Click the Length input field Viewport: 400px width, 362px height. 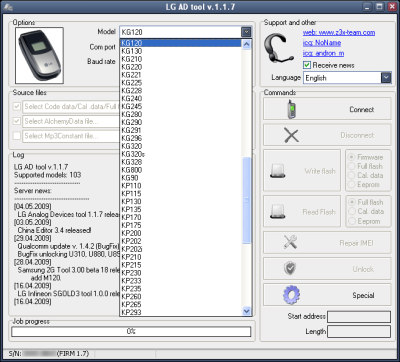click(x=359, y=332)
